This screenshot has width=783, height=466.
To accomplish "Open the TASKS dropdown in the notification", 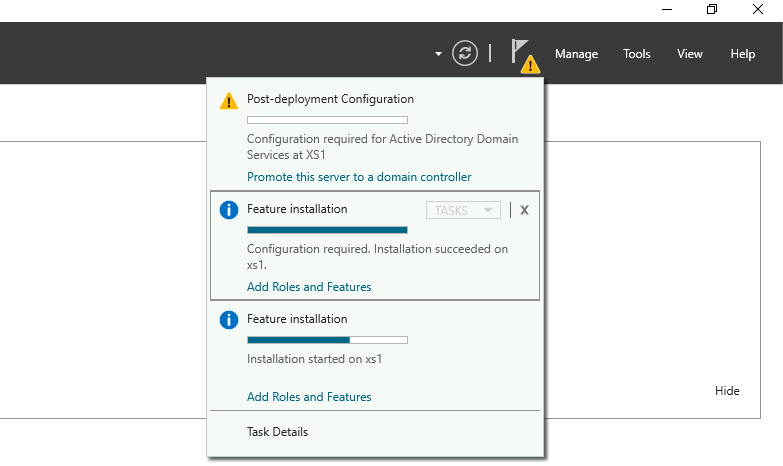I will [x=463, y=210].
